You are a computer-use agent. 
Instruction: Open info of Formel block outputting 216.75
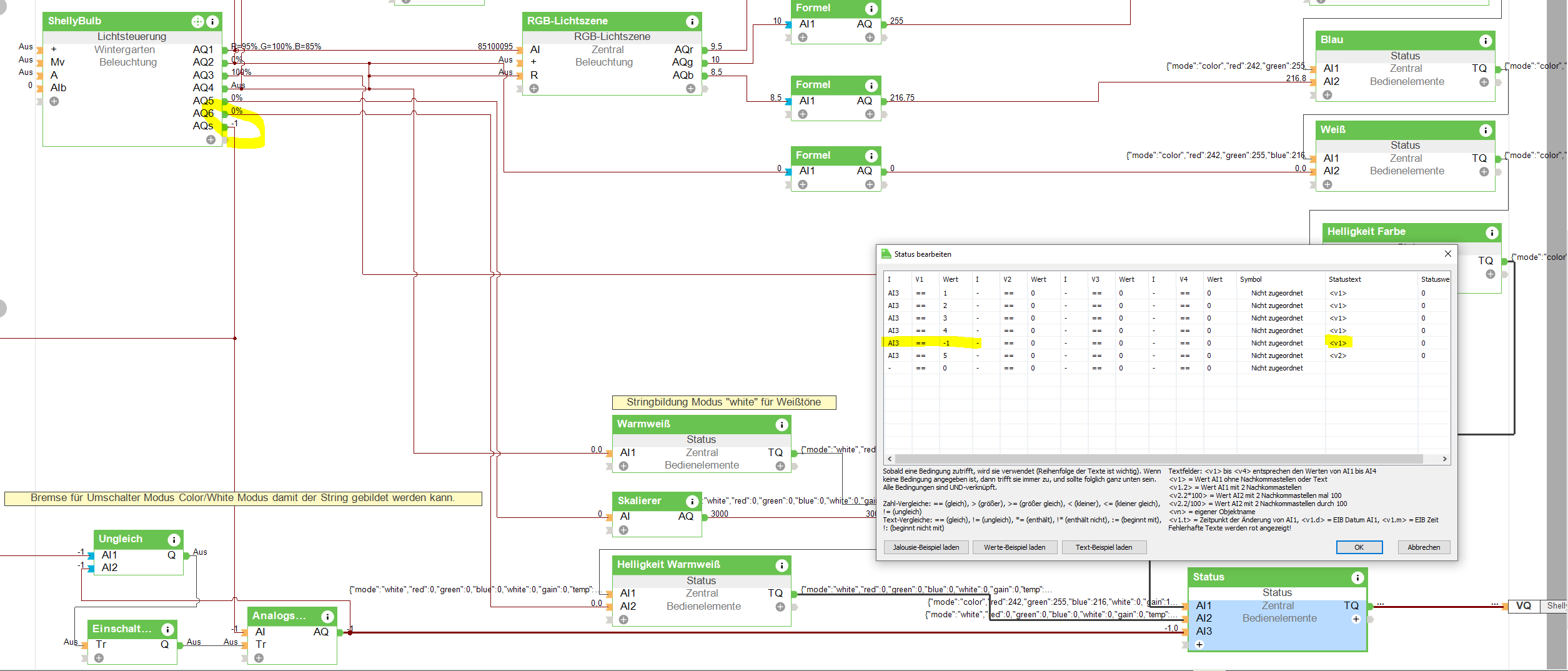pos(871,86)
